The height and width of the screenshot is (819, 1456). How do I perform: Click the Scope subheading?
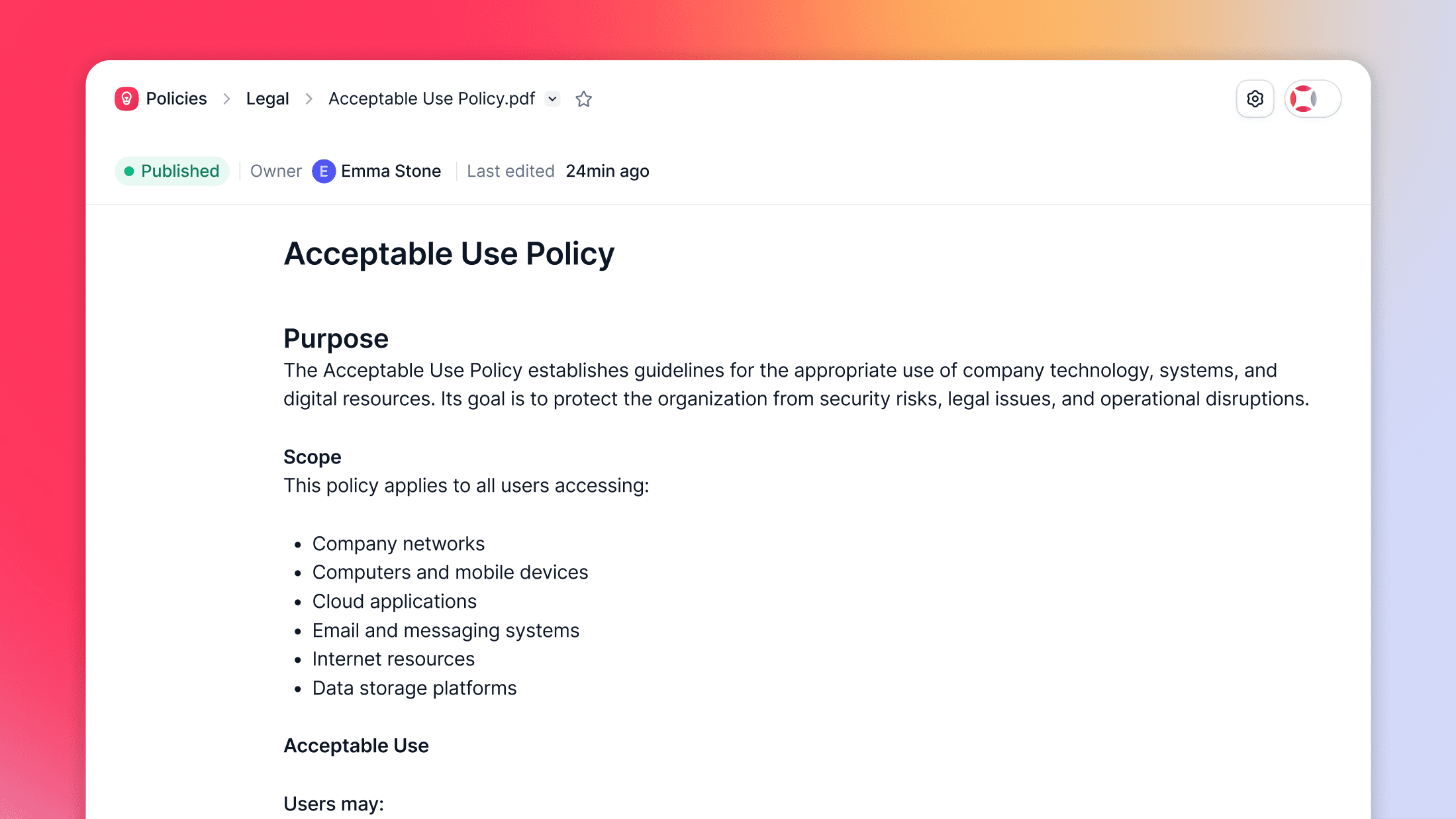(312, 456)
